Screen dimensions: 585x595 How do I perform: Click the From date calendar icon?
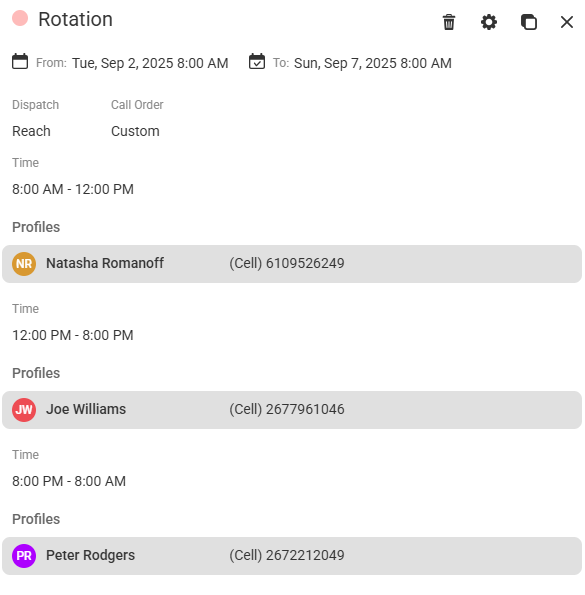click(20, 61)
